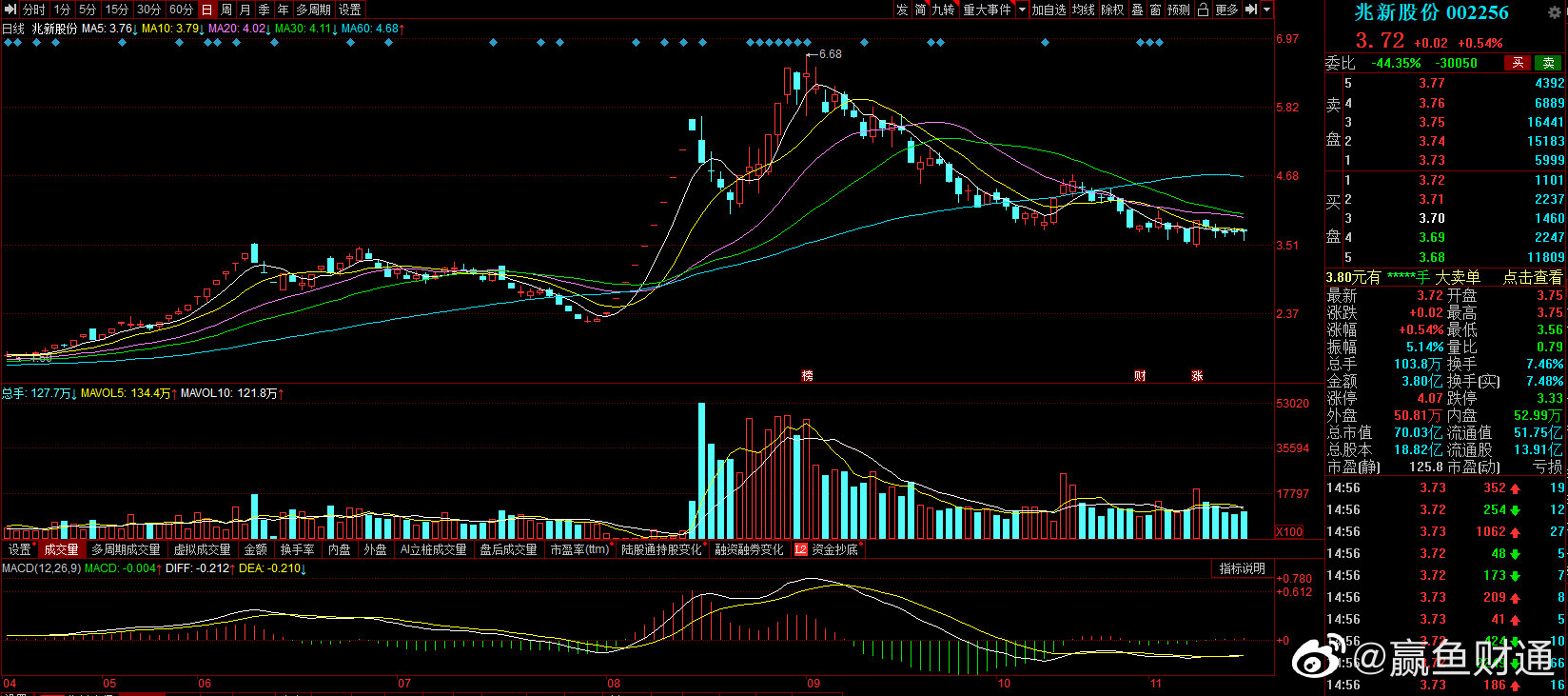Toggle 除权 ex-rights adjustment
1568x696 pixels.
(1113, 10)
